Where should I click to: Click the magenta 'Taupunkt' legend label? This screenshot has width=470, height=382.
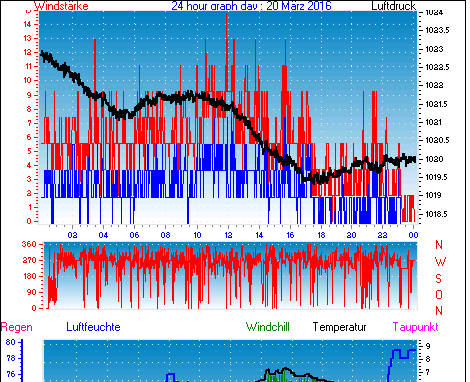pyautogui.click(x=415, y=327)
